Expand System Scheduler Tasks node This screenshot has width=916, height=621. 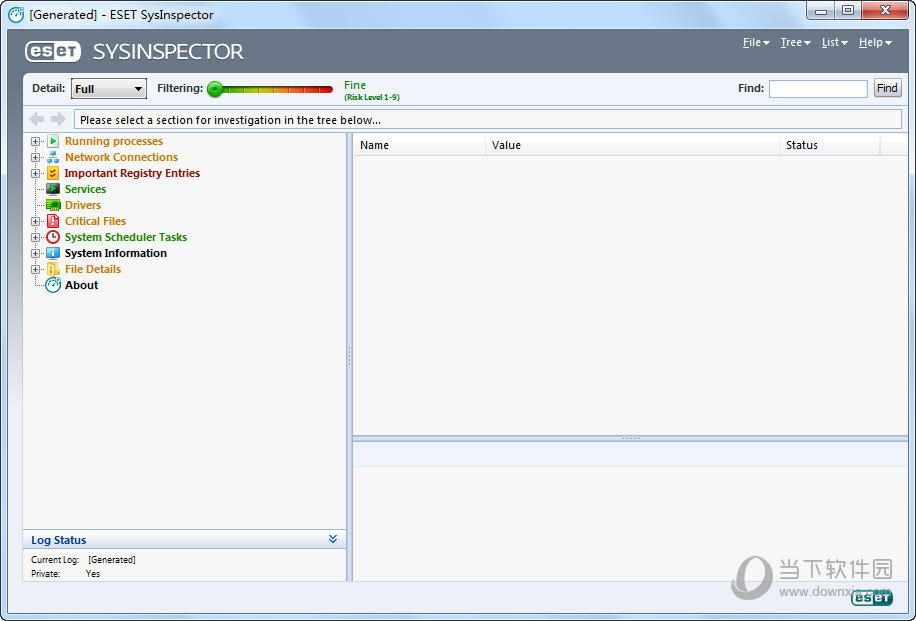click(36, 237)
